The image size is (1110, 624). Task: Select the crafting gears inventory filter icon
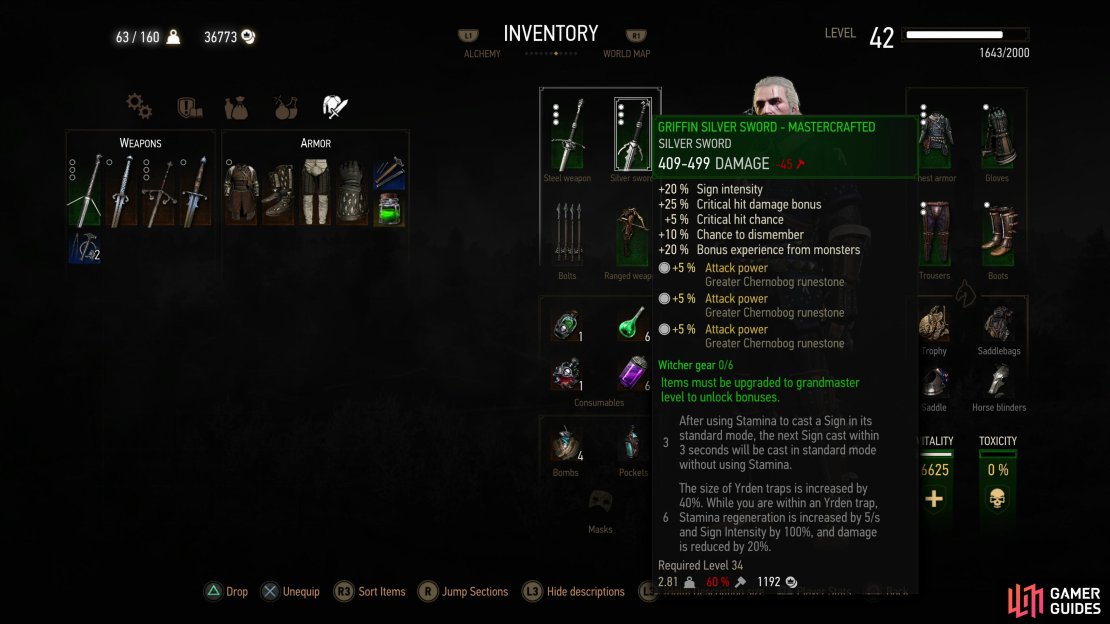[x=139, y=106]
